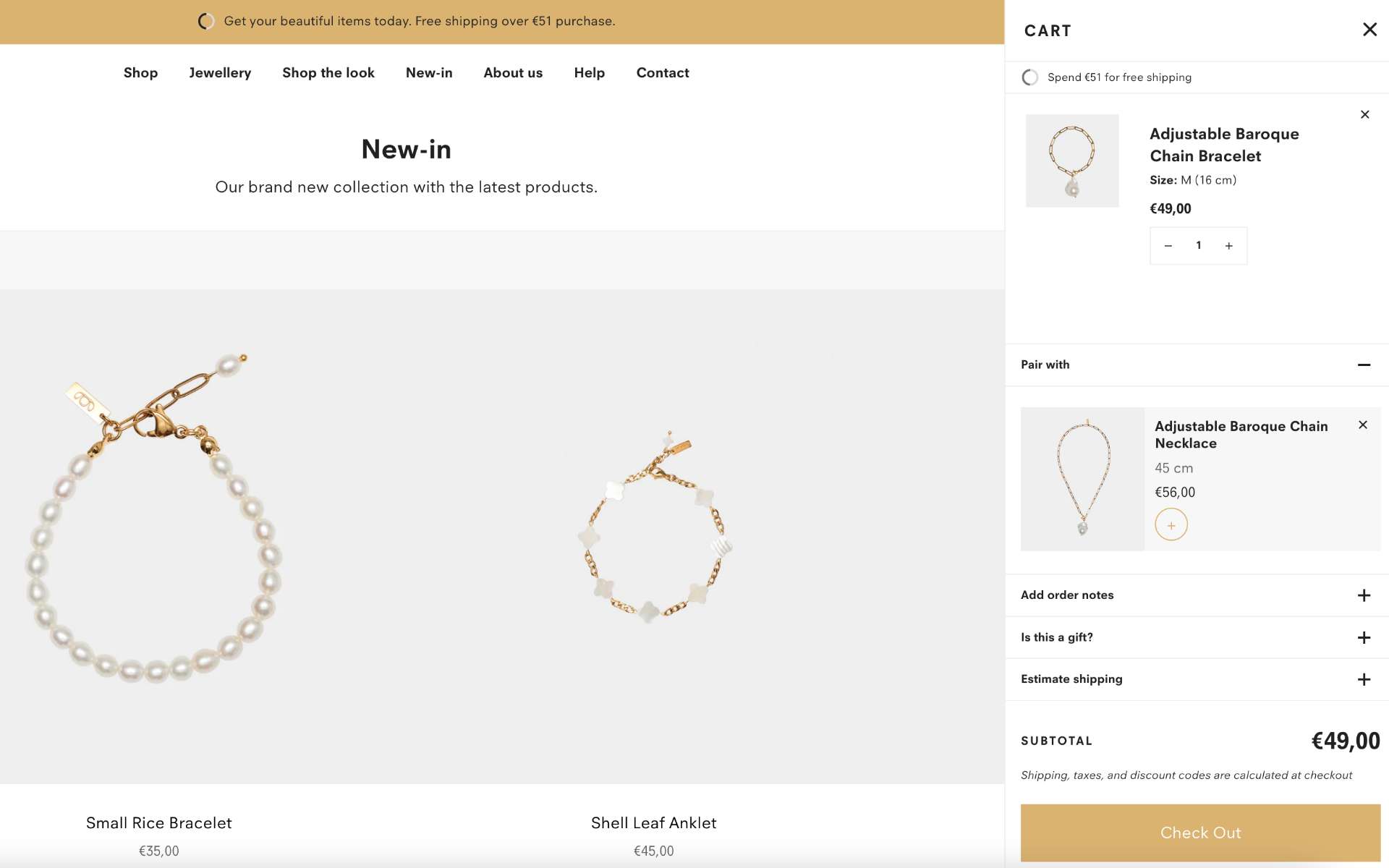Click the free shipping progress circle in cart

coord(1029,77)
